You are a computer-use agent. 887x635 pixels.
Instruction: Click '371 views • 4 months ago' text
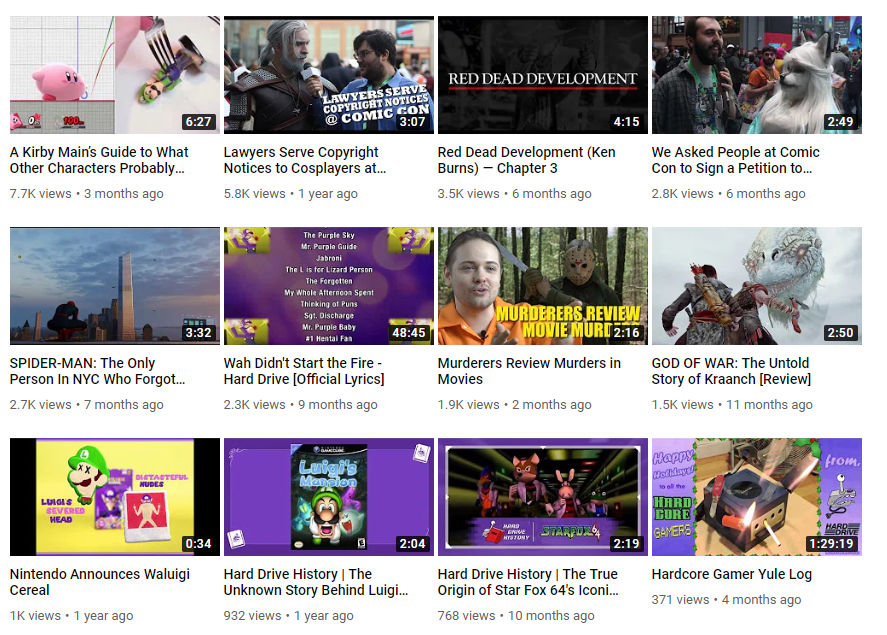(x=726, y=599)
